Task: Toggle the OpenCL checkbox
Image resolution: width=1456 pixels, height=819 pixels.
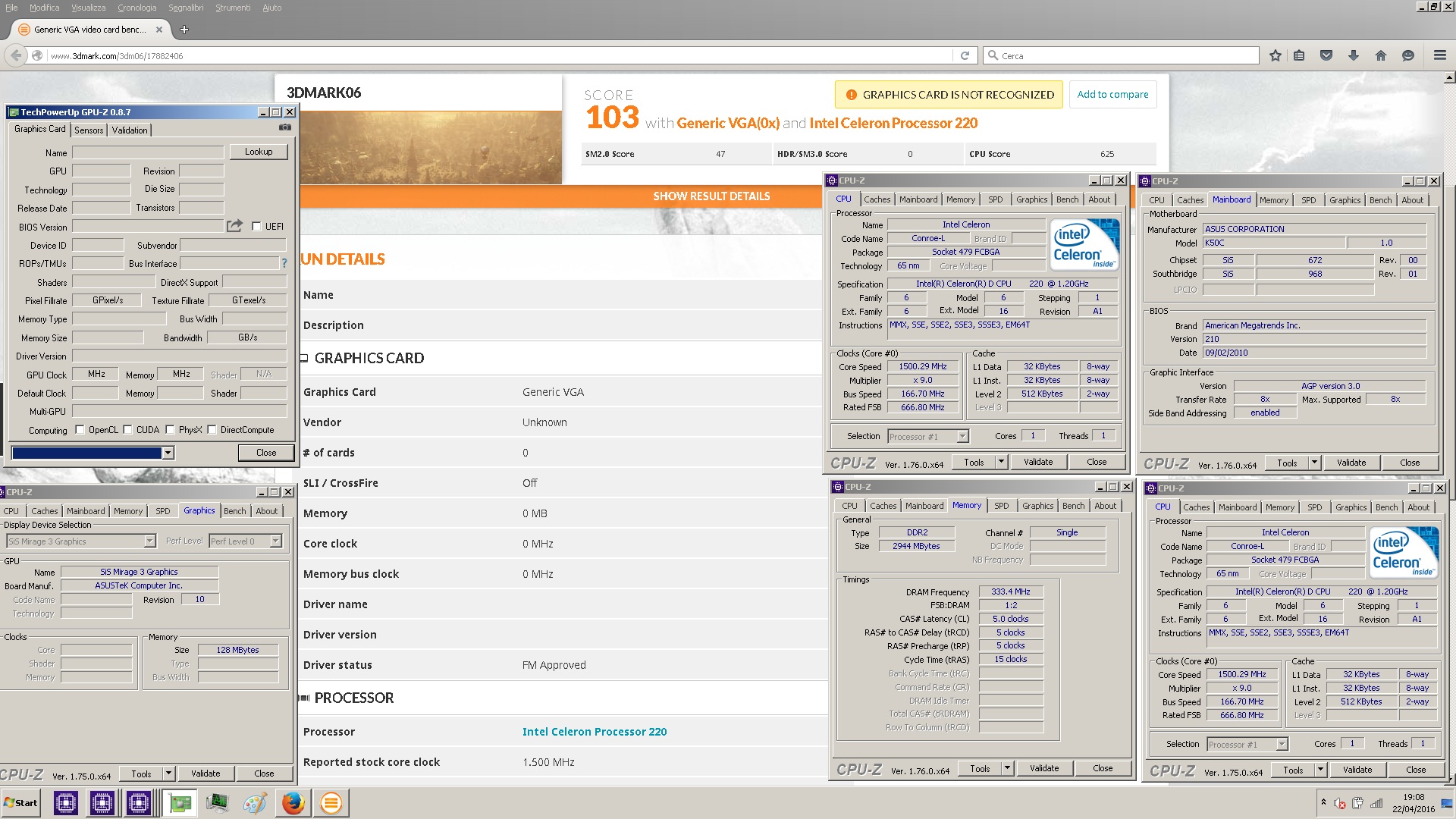Action: [80, 429]
